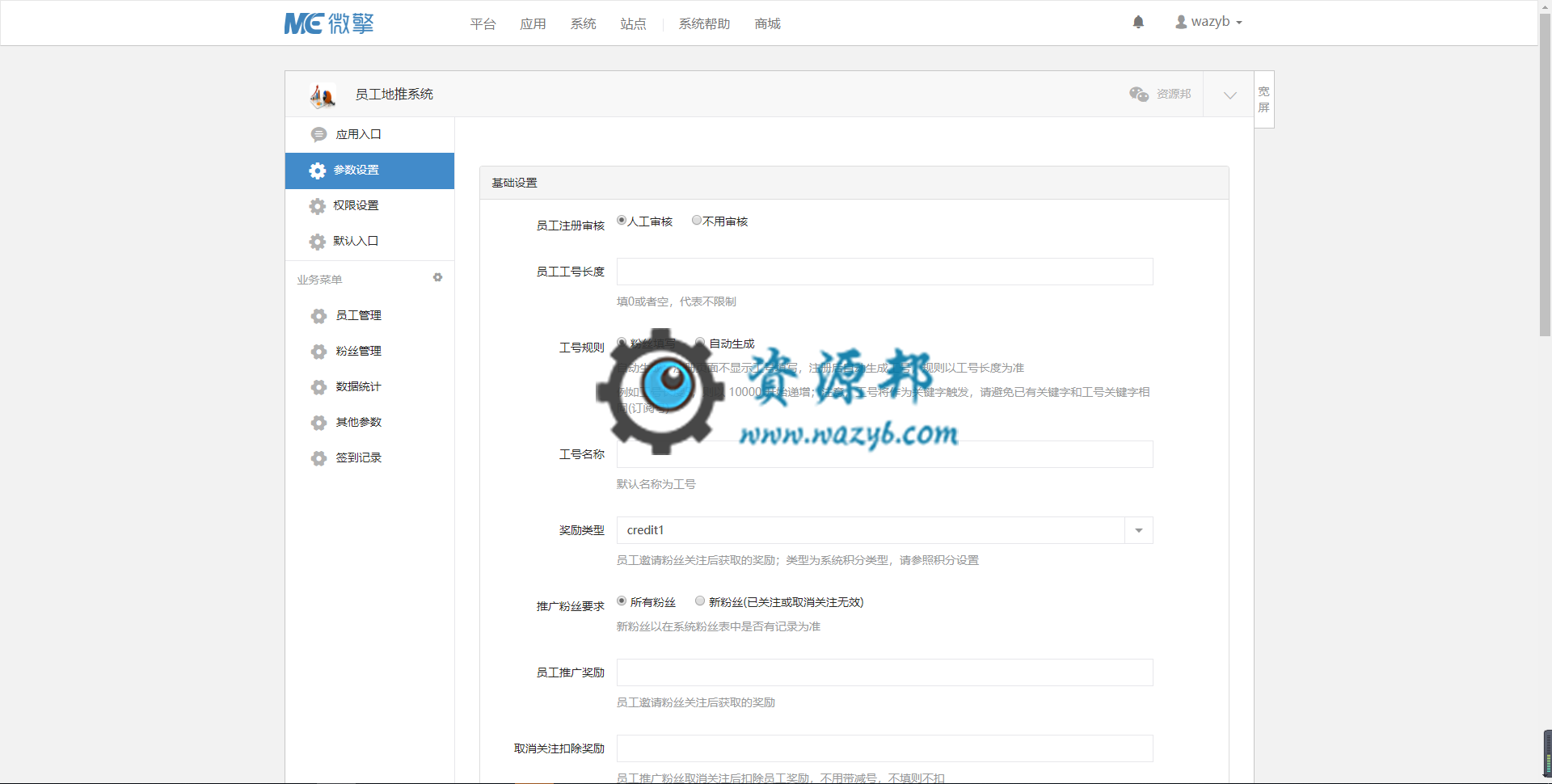The width and height of the screenshot is (1552, 784).
Task: Click the 微擎 logo
Action: pyautogui.click(x=329, y=23)
